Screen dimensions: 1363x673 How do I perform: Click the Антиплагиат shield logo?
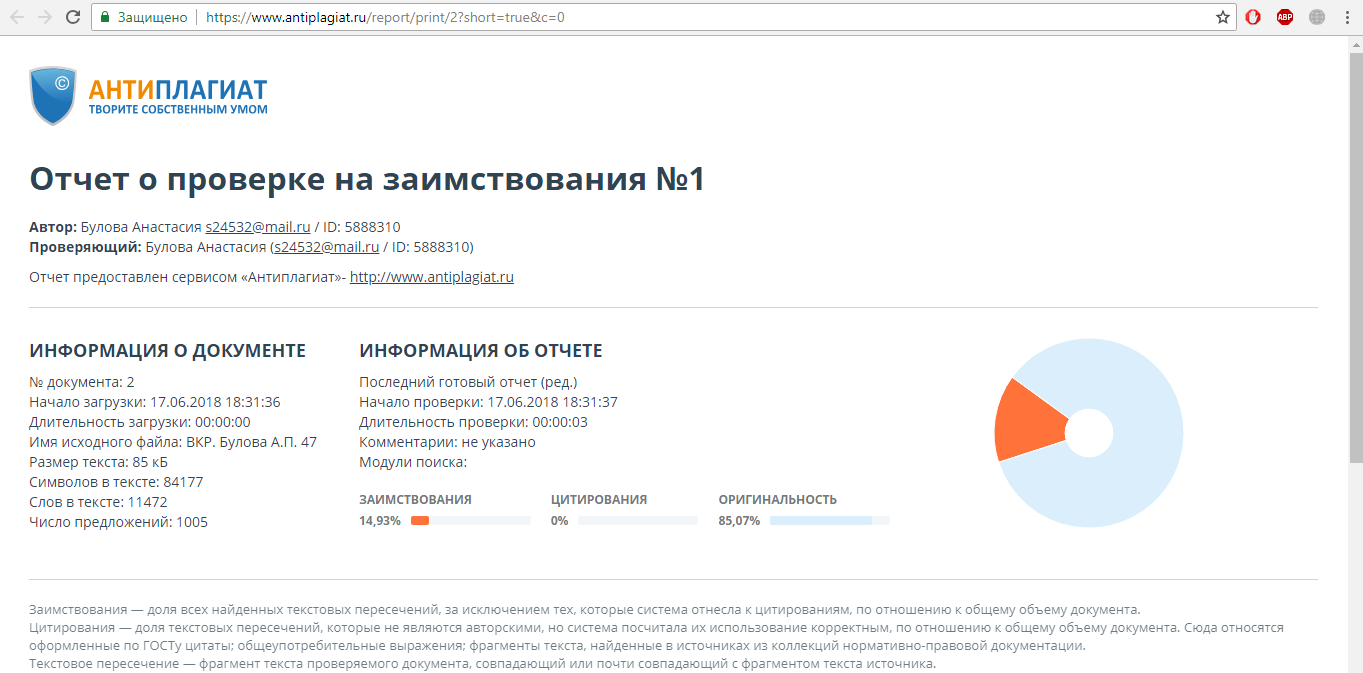[53, 96]
